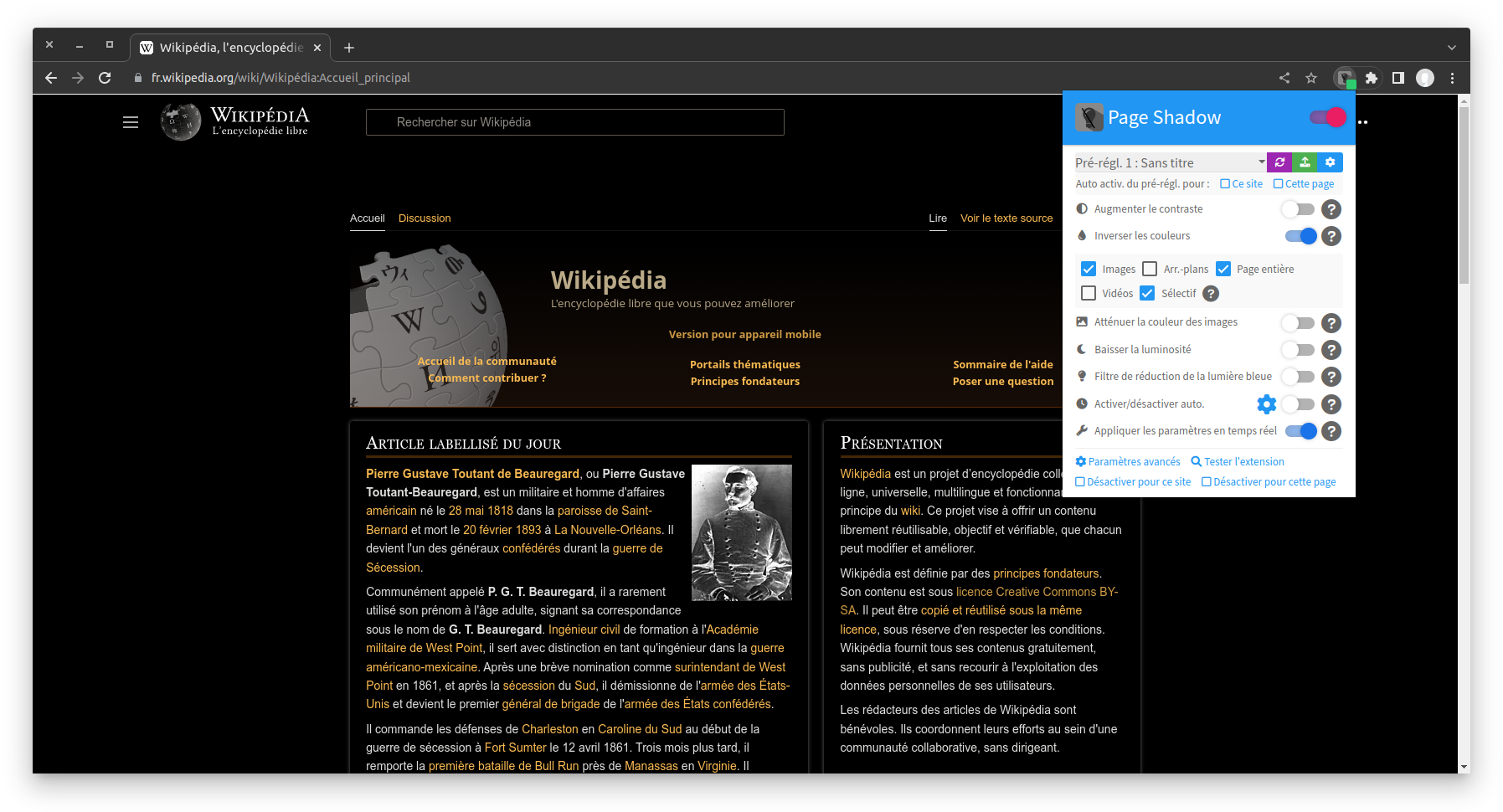Open help for Inverser les couleurs
1503x812 pixels.
1331,236
